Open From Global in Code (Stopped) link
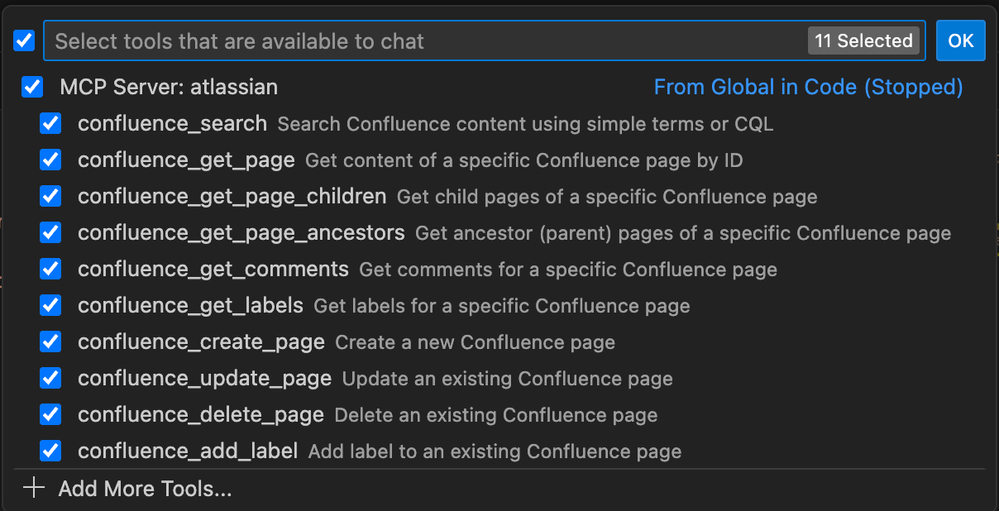The image size is (999, 511). coord(808,87)
